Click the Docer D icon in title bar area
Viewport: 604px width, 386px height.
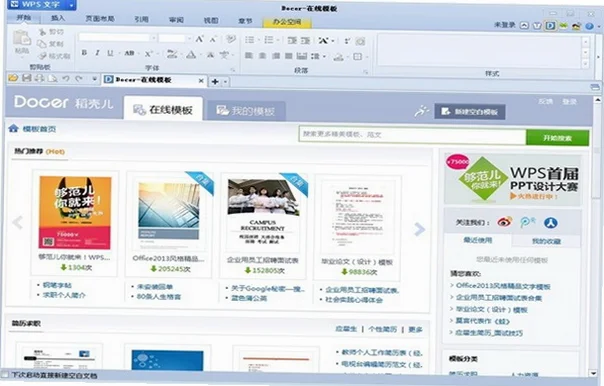click(x=550, y=26)
